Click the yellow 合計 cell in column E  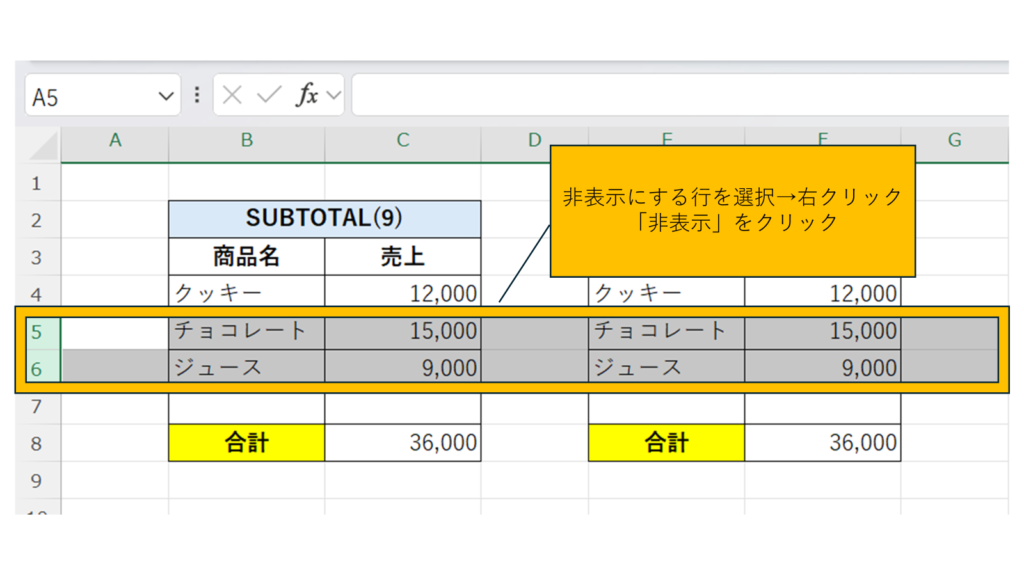(x=666, y=443)
